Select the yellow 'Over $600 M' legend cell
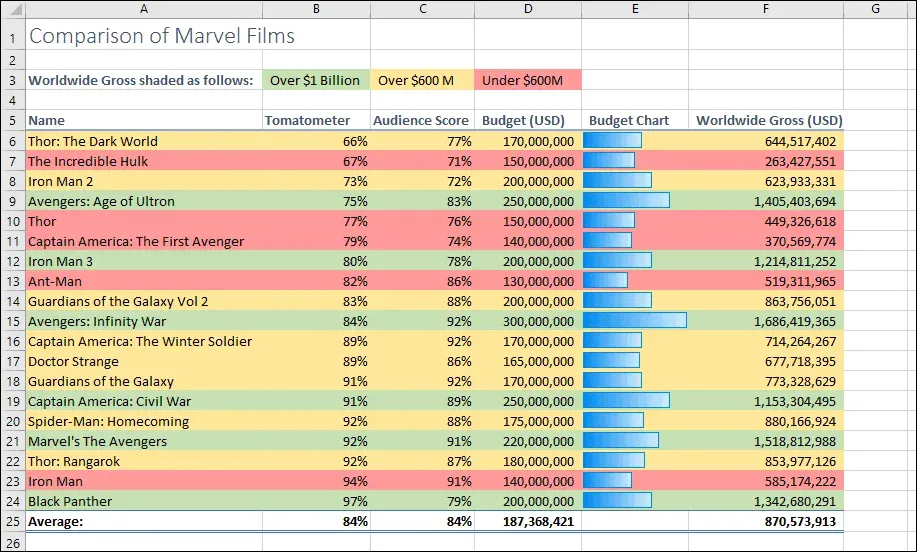This screenshot has width=917, height=552. (422, 80)
